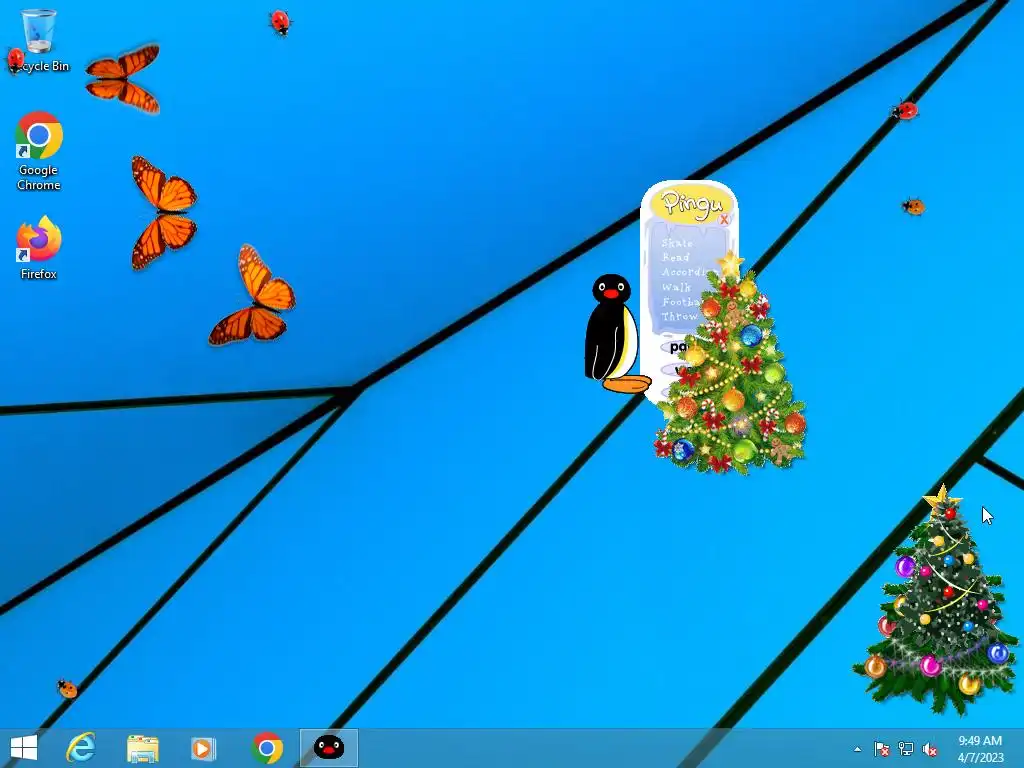Select Read in the Pingu menu

(675, 257)
